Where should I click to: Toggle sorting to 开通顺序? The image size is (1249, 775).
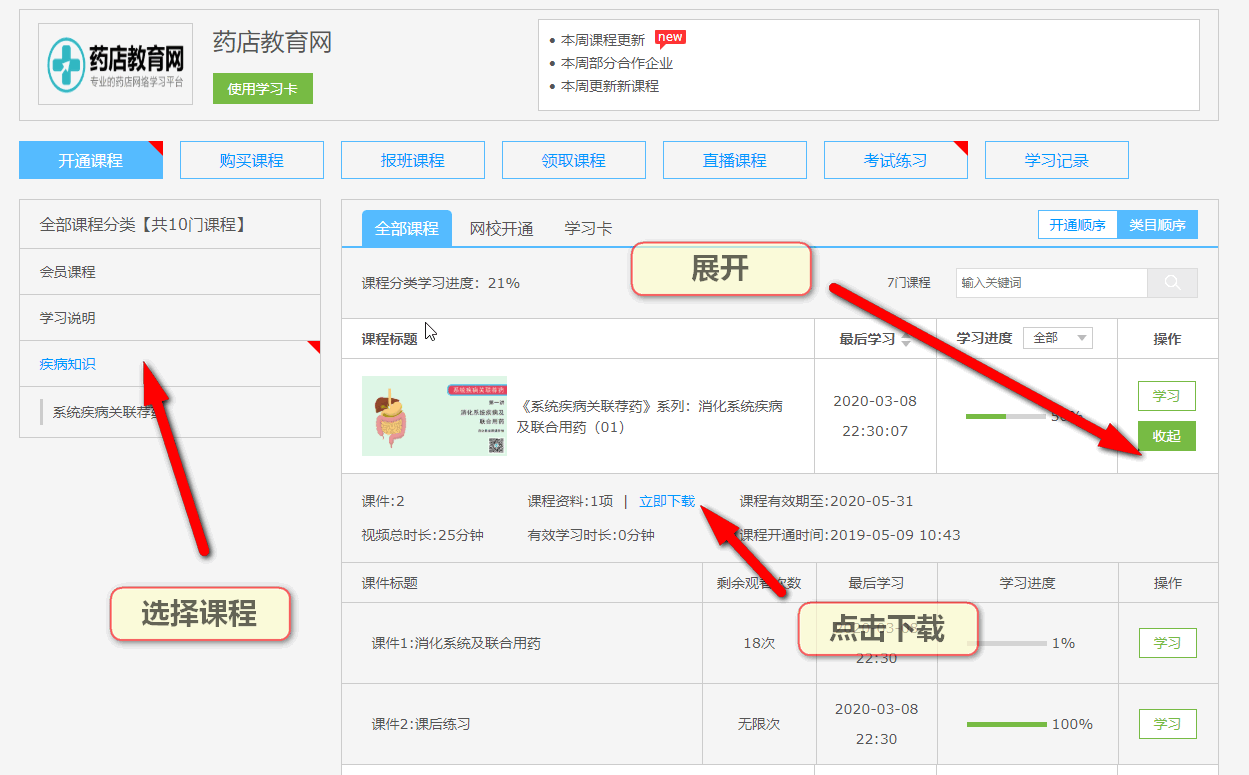point(1077,225)
